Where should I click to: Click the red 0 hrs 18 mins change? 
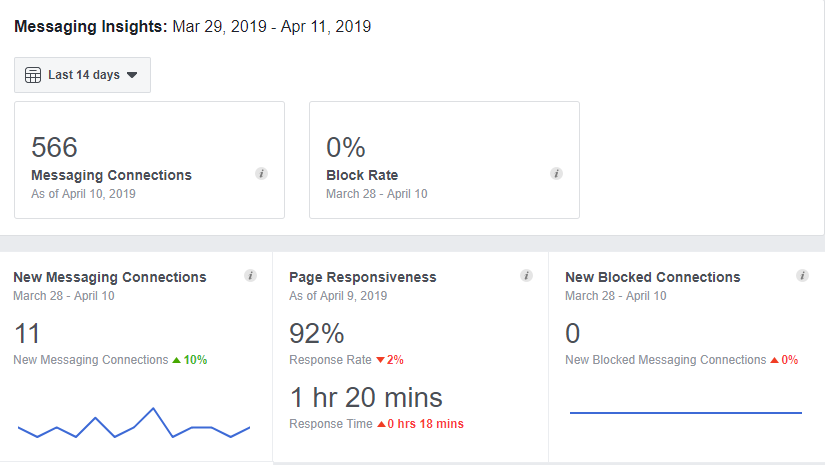420,424
